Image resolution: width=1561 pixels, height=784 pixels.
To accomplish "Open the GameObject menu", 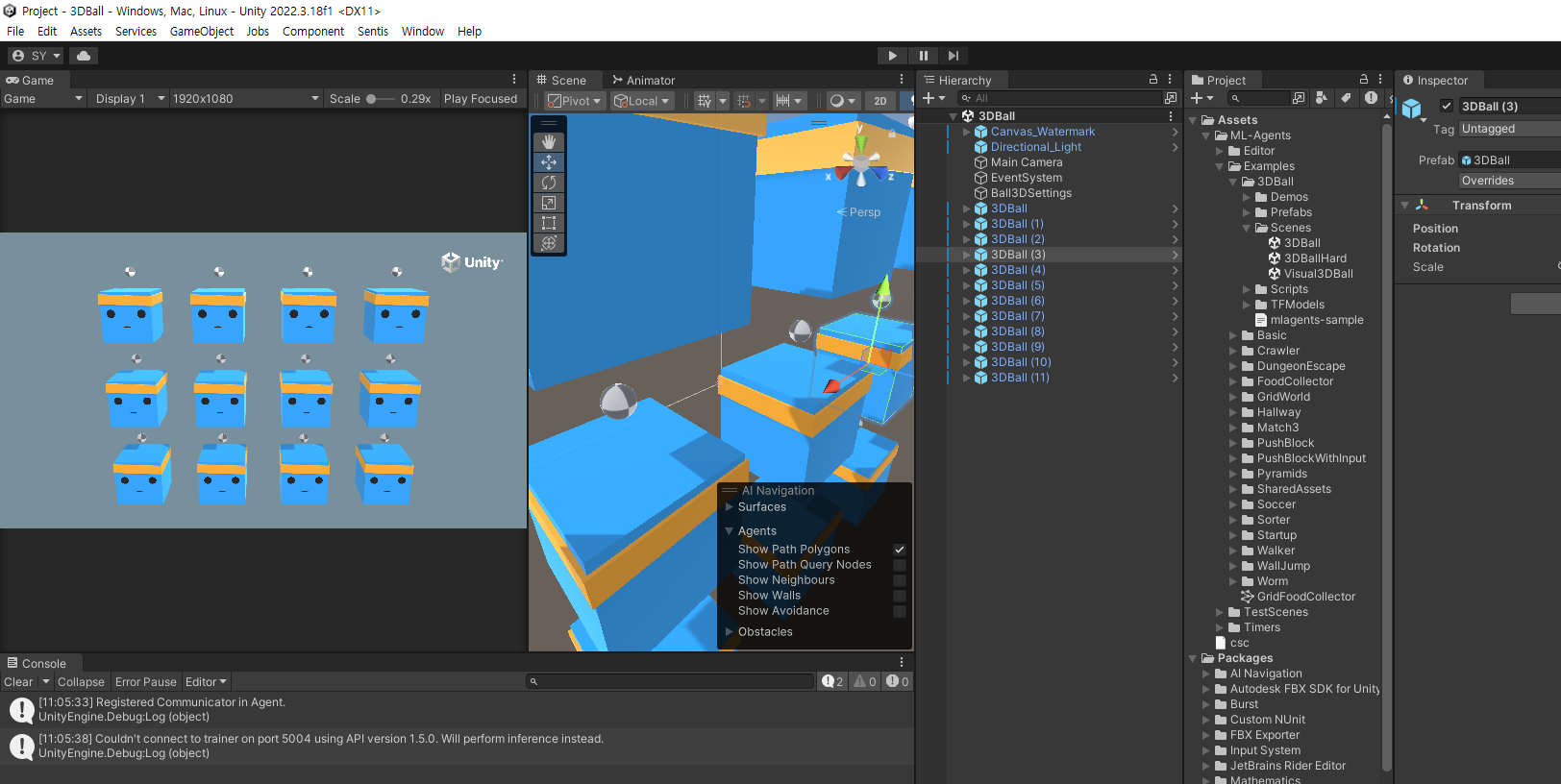I will 202,31.
